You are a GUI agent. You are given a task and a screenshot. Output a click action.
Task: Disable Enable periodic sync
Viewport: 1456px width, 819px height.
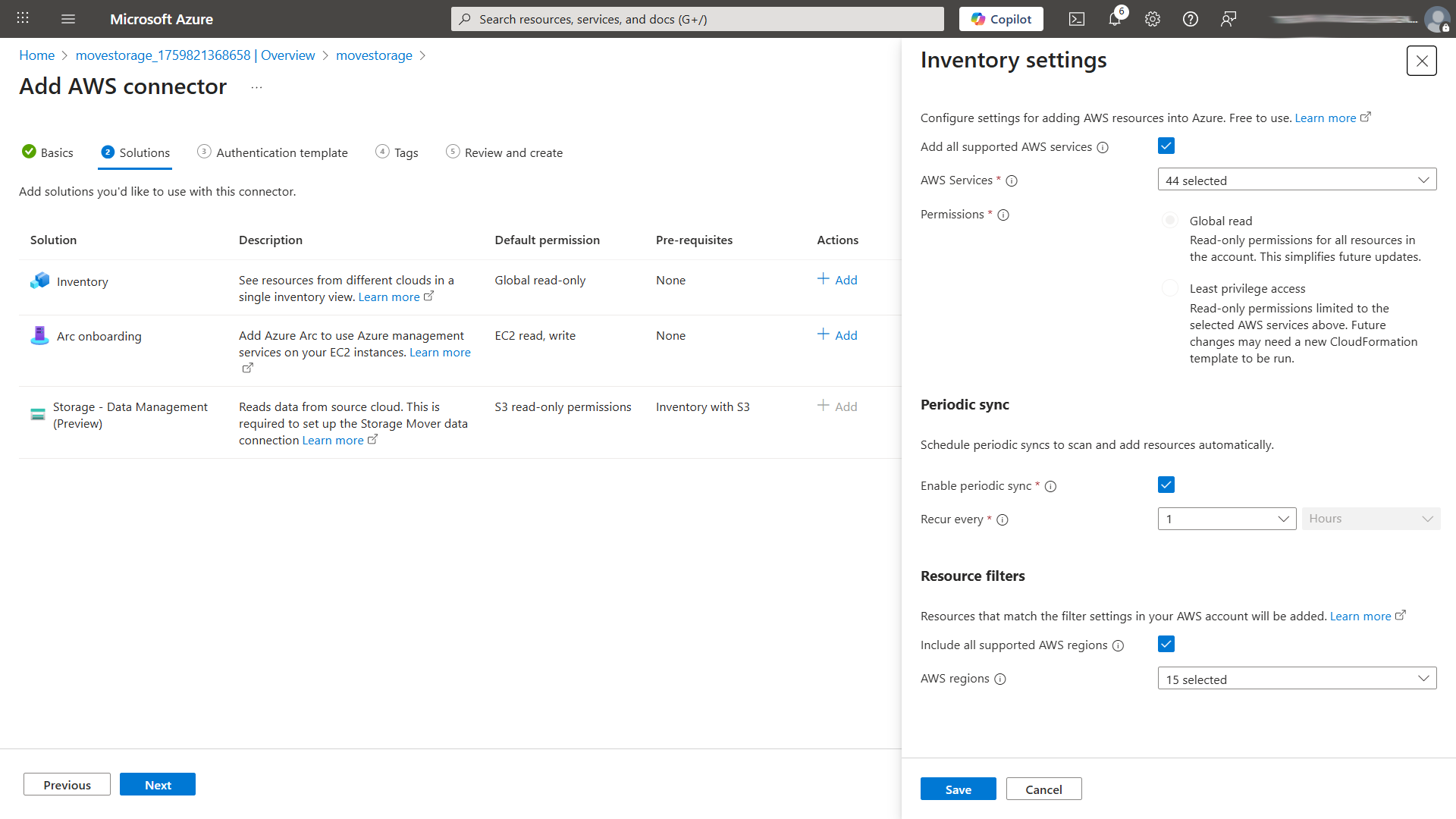[x=1166, y=484]
